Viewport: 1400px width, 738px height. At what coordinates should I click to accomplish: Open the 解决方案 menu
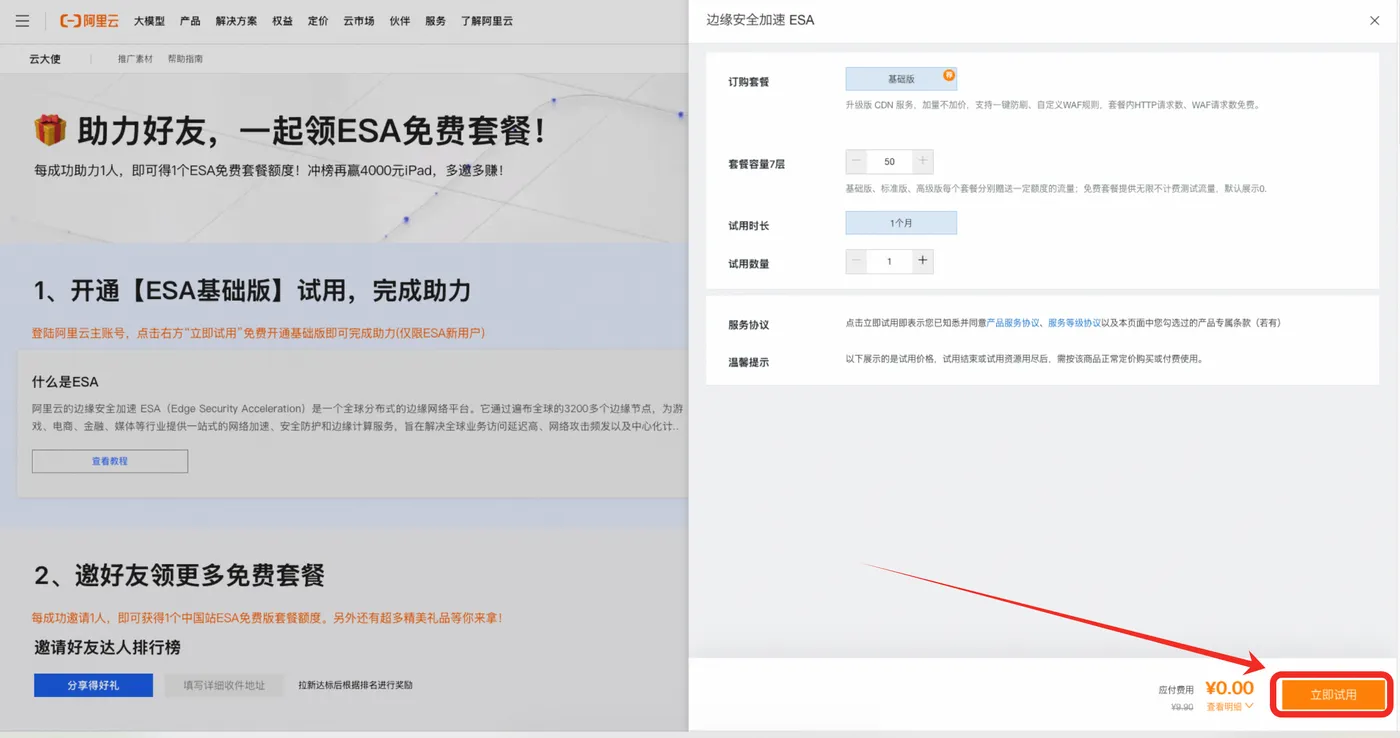(x=236, y=21)
